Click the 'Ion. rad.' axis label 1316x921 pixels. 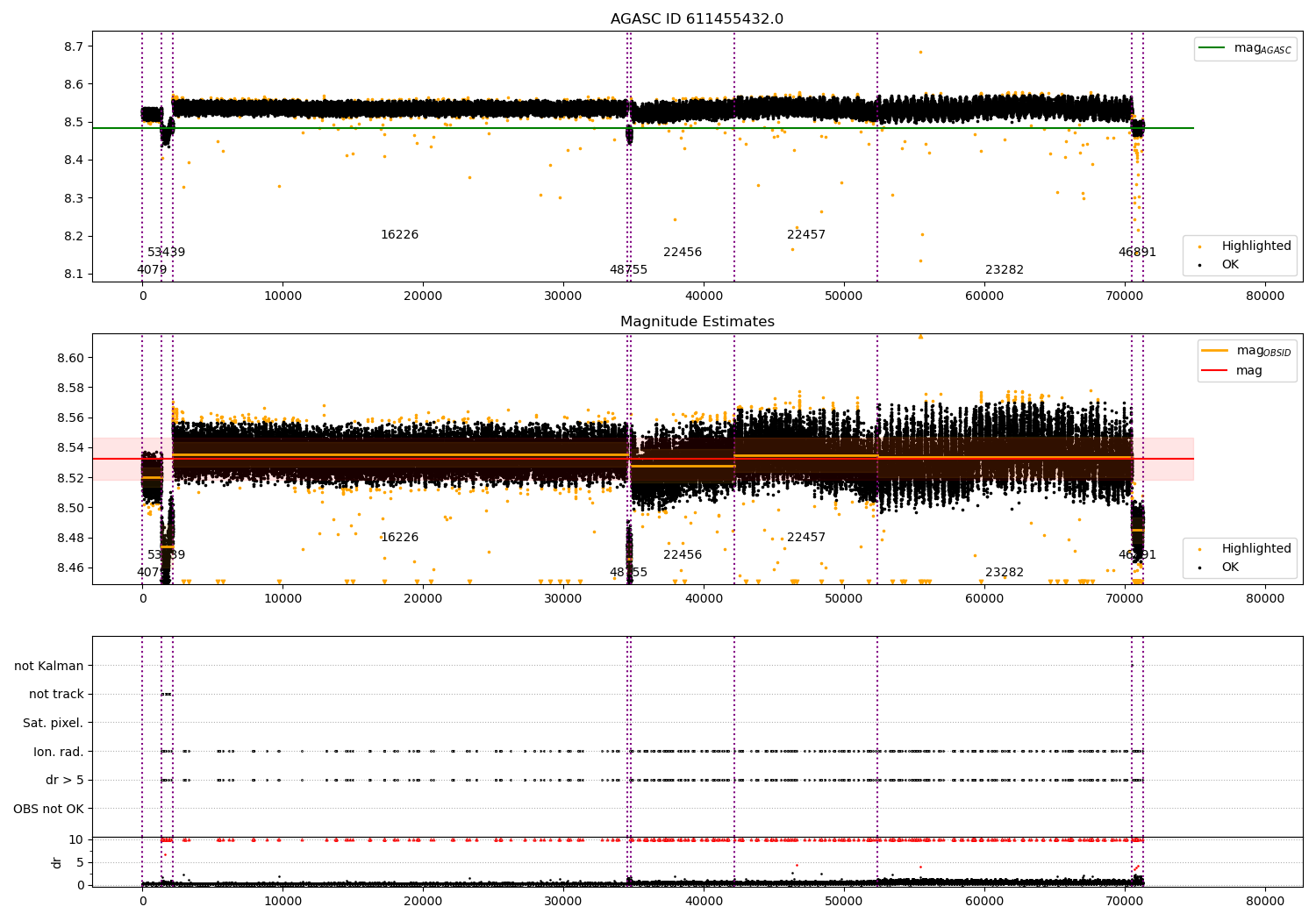59,752
